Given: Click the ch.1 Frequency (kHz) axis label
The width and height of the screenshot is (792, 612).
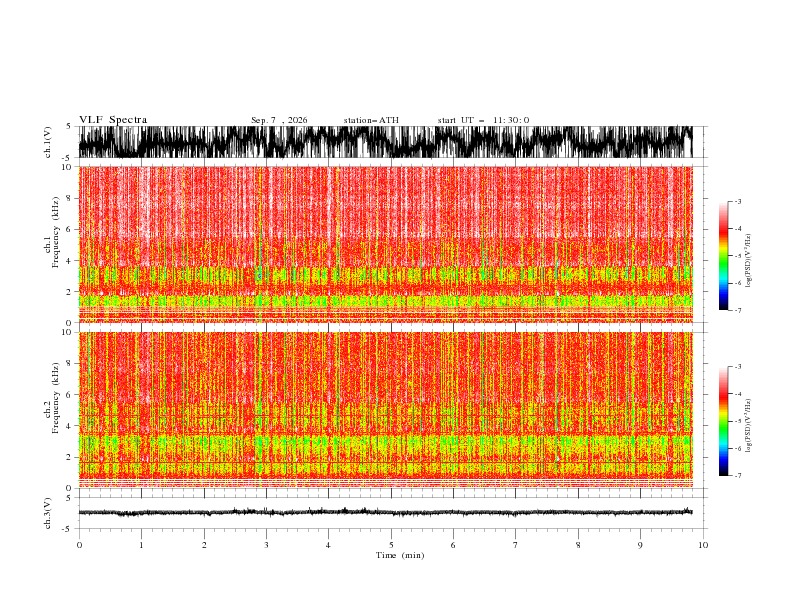Looking at the screenshot, I should click(x=51, y=244).
